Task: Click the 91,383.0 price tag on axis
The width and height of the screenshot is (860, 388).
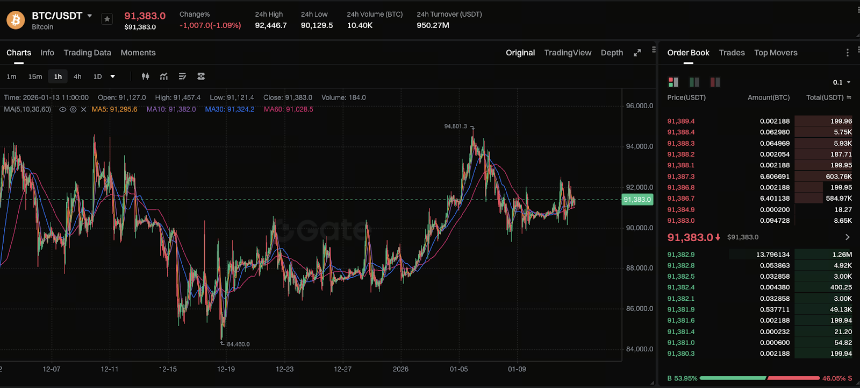Action: click(x=637, y=200)
